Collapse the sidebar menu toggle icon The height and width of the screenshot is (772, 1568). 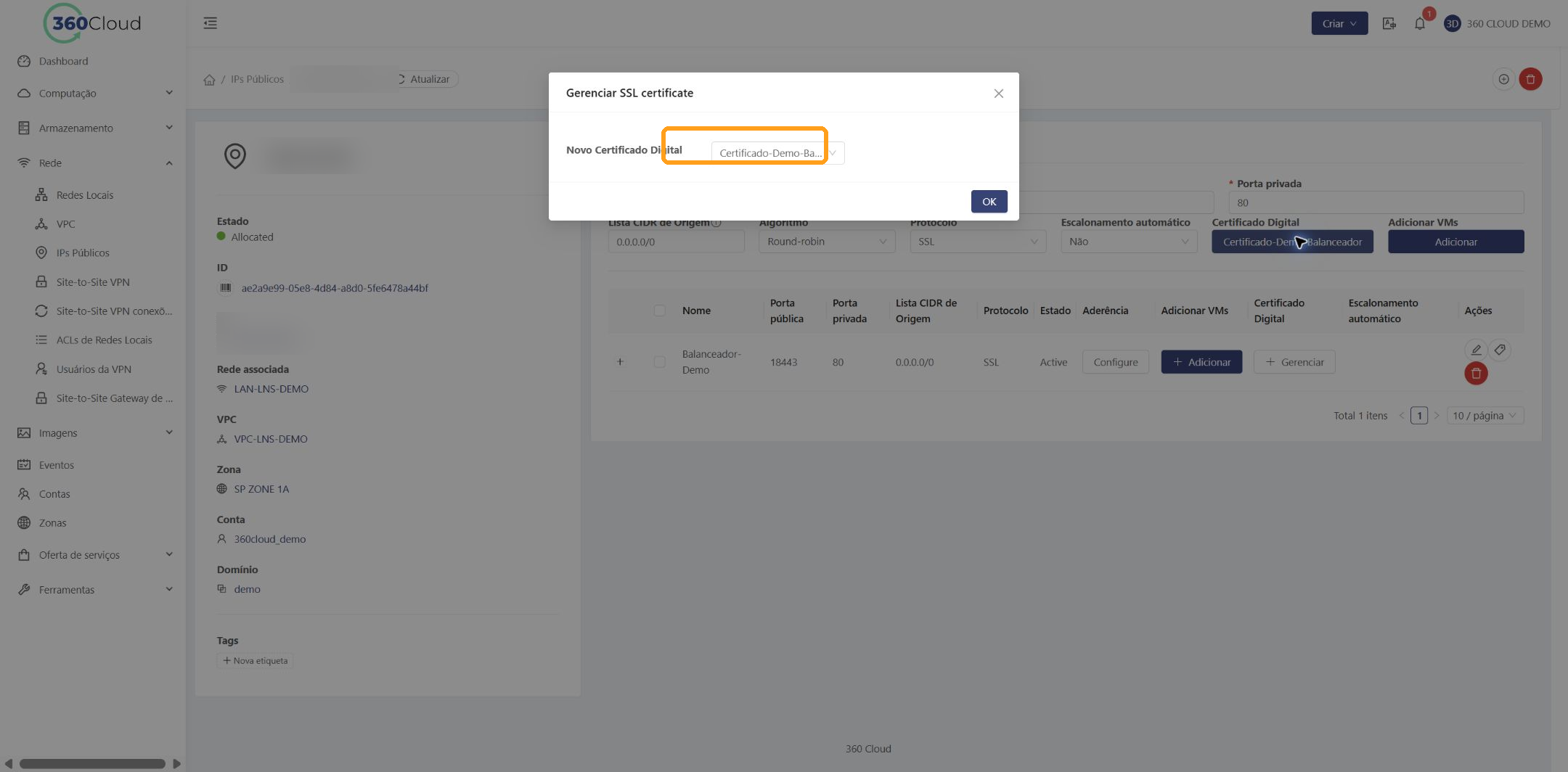click(x=211, y=23)
